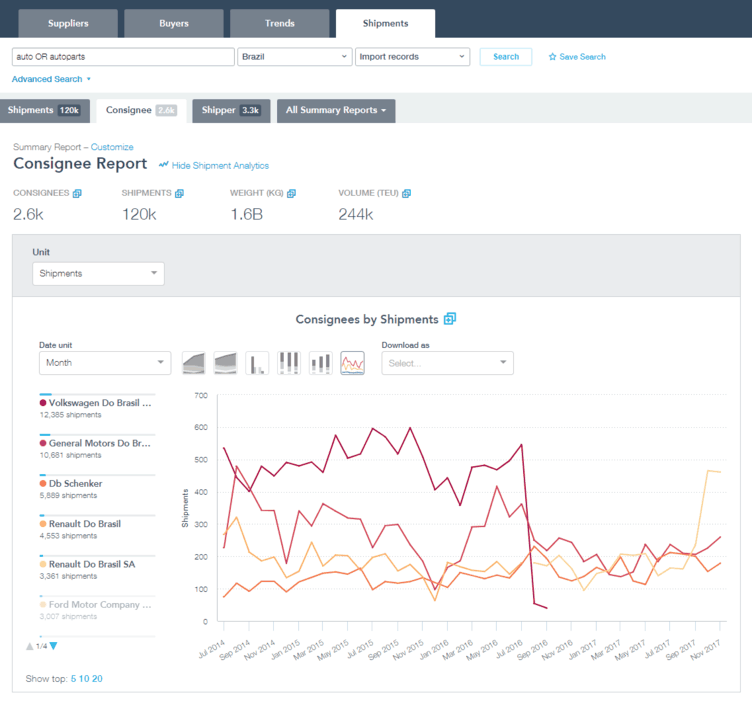Image resolution: width=752 pixels, height=703 pixels.
Task: Choose the full-height 100% stacked bar chart icon
Action: tap(289, 362)
